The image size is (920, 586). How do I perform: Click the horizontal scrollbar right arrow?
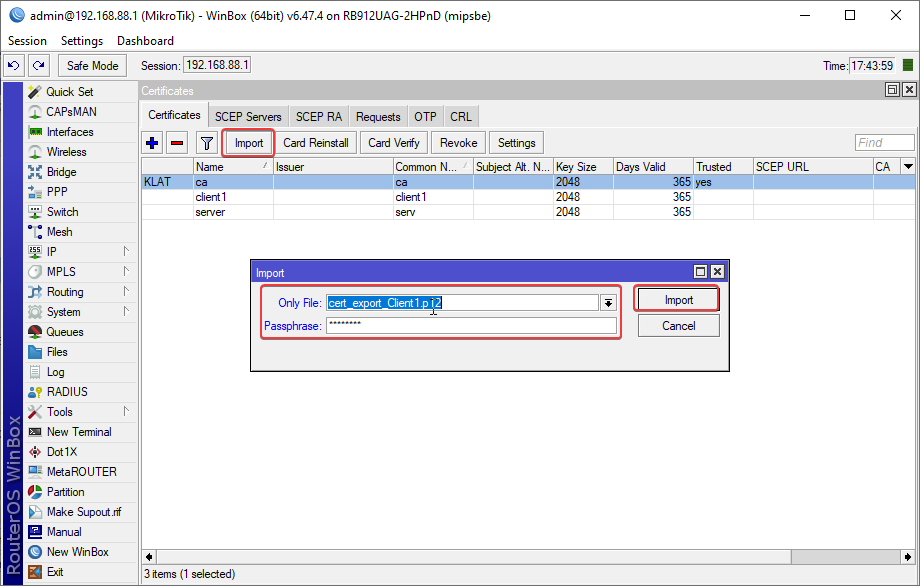(908, 557)
